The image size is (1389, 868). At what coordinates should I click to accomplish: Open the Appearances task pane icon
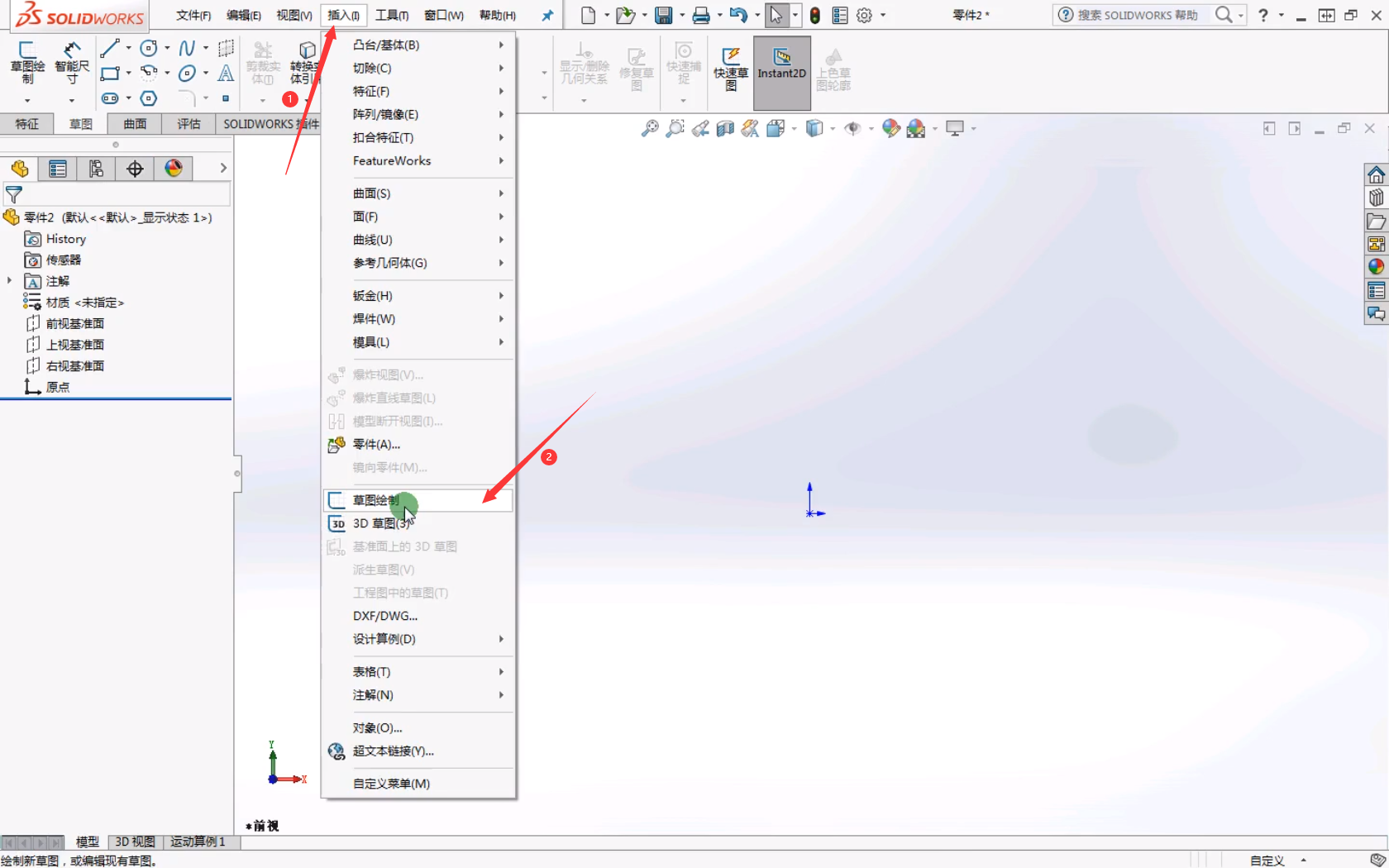click(1376, 267)
